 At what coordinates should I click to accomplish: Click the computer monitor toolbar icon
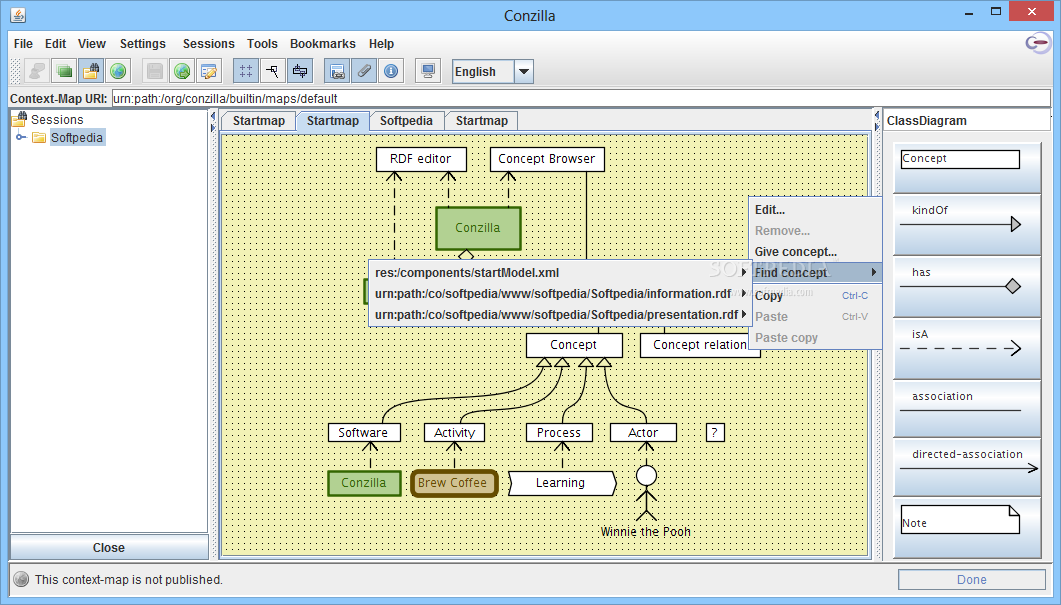(x=428, y=71)
